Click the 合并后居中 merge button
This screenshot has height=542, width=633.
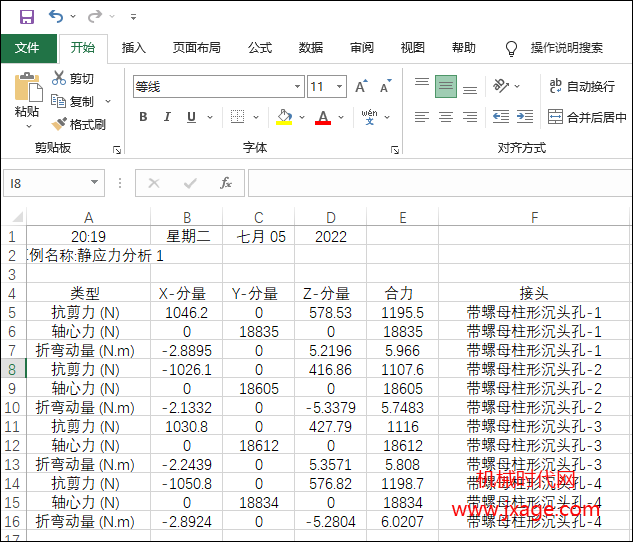(587, 117)
